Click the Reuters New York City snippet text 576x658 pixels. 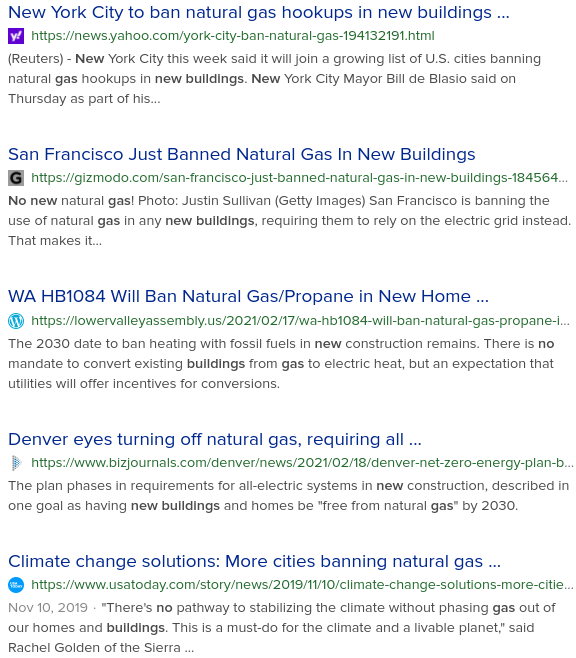coord(274,79)
